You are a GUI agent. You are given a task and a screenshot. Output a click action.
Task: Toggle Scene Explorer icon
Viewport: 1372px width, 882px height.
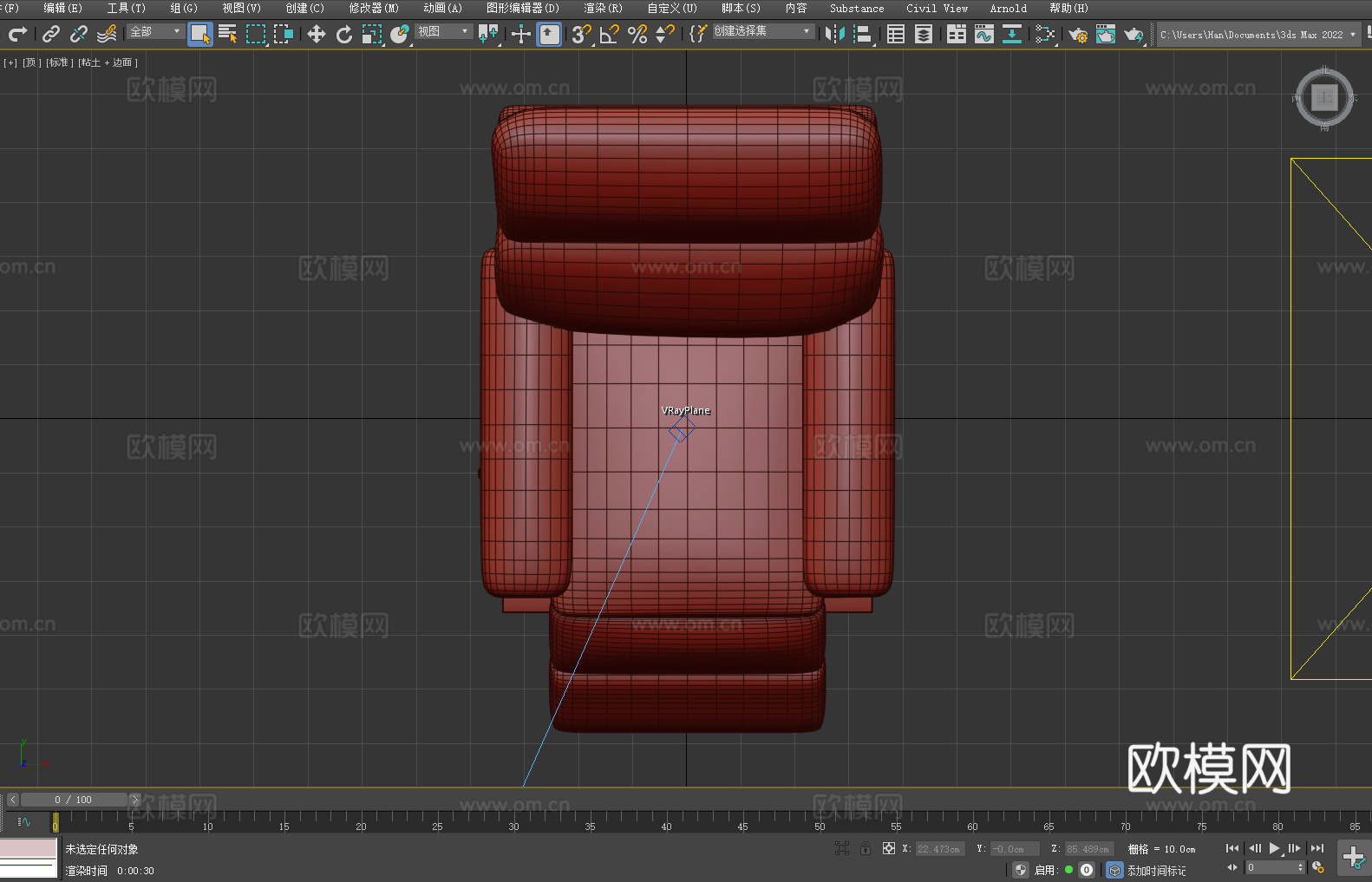[x=896, y=34]
